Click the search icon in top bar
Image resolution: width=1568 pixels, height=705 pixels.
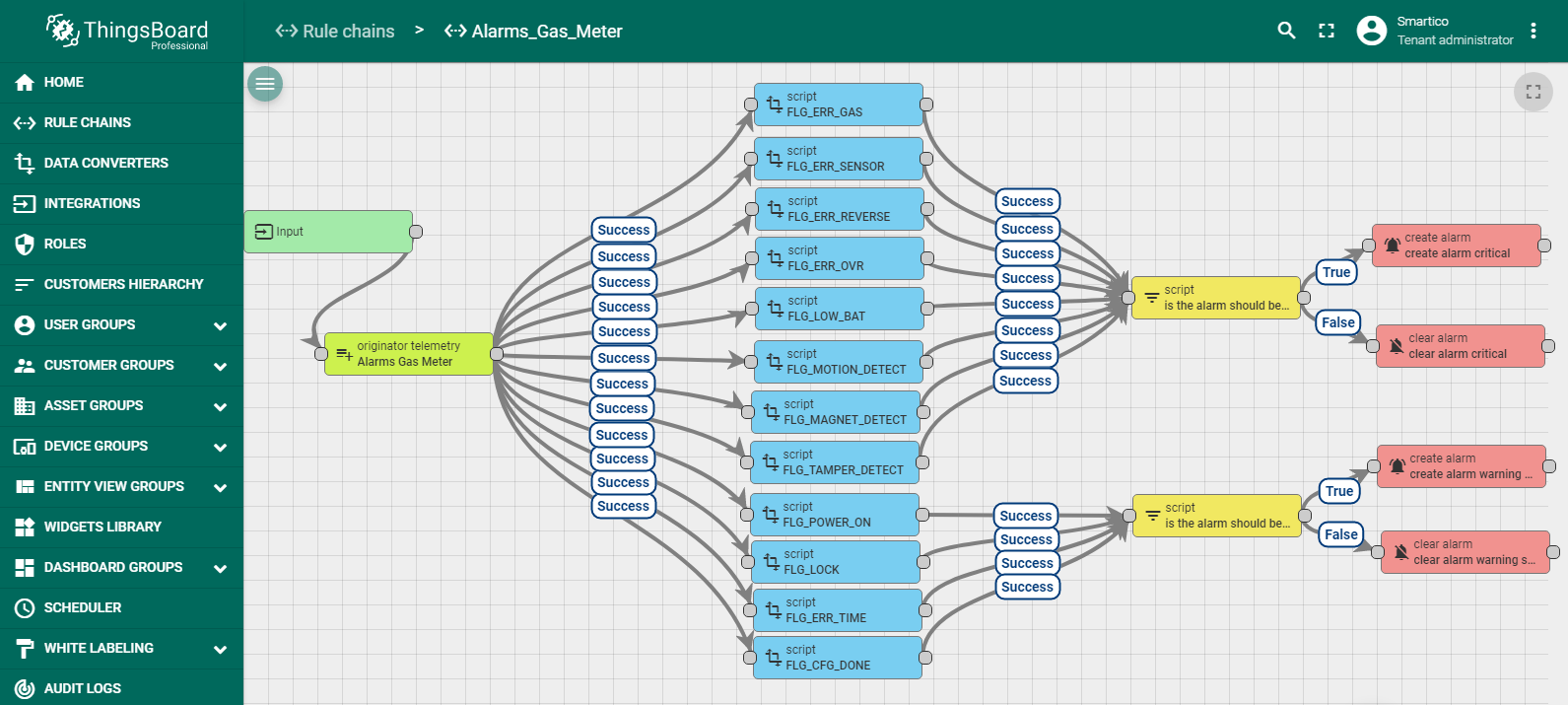point(1286,31)
